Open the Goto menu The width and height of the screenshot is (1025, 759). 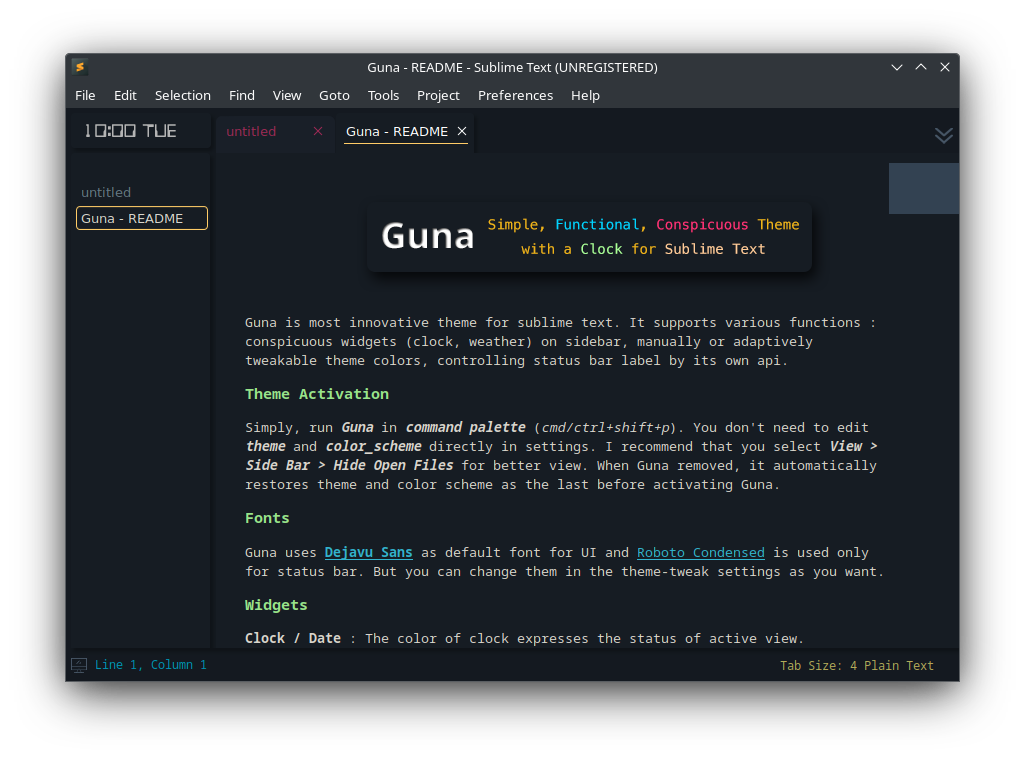334,95
